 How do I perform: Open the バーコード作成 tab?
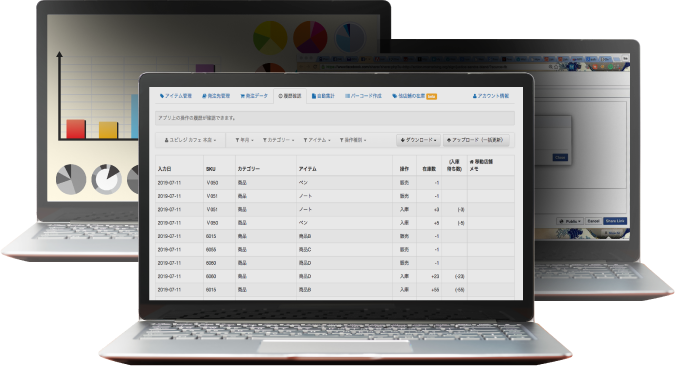[363, 96]
